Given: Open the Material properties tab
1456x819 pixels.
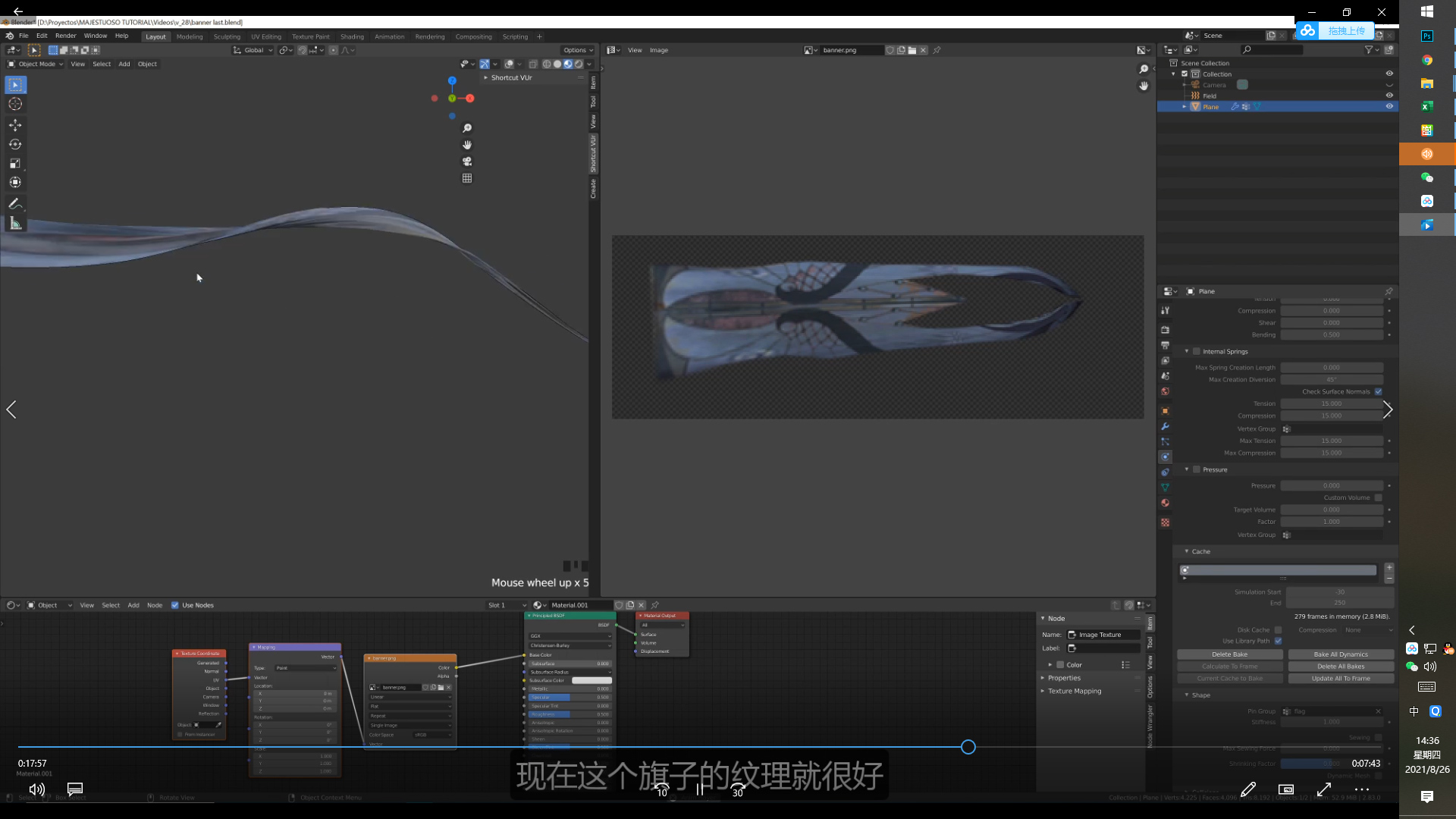Looking at the screenshot, I should click(x=1166, y=503).
